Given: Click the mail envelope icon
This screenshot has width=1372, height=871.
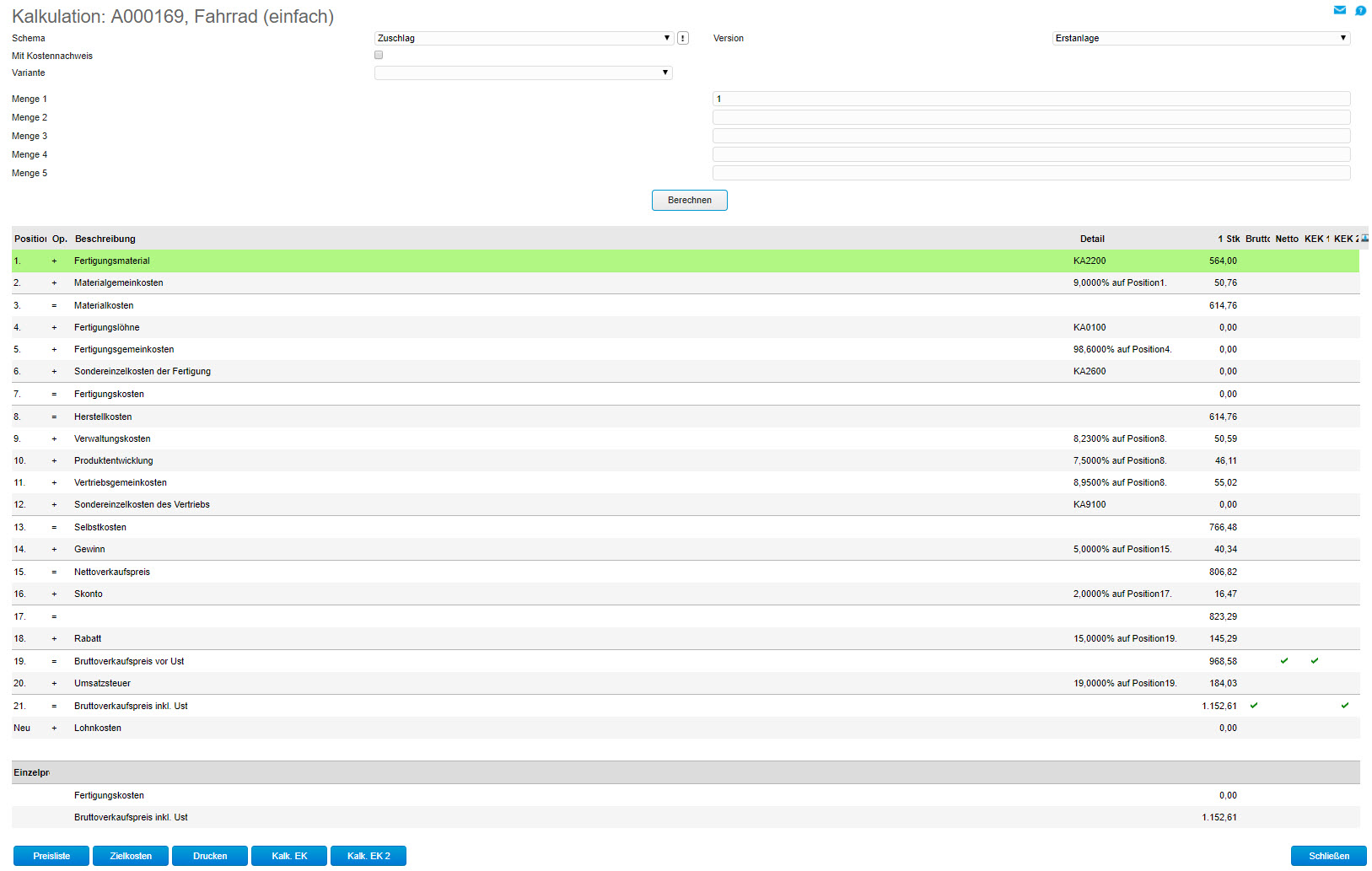Looking at the screenshot, I should click(1339, 10).
